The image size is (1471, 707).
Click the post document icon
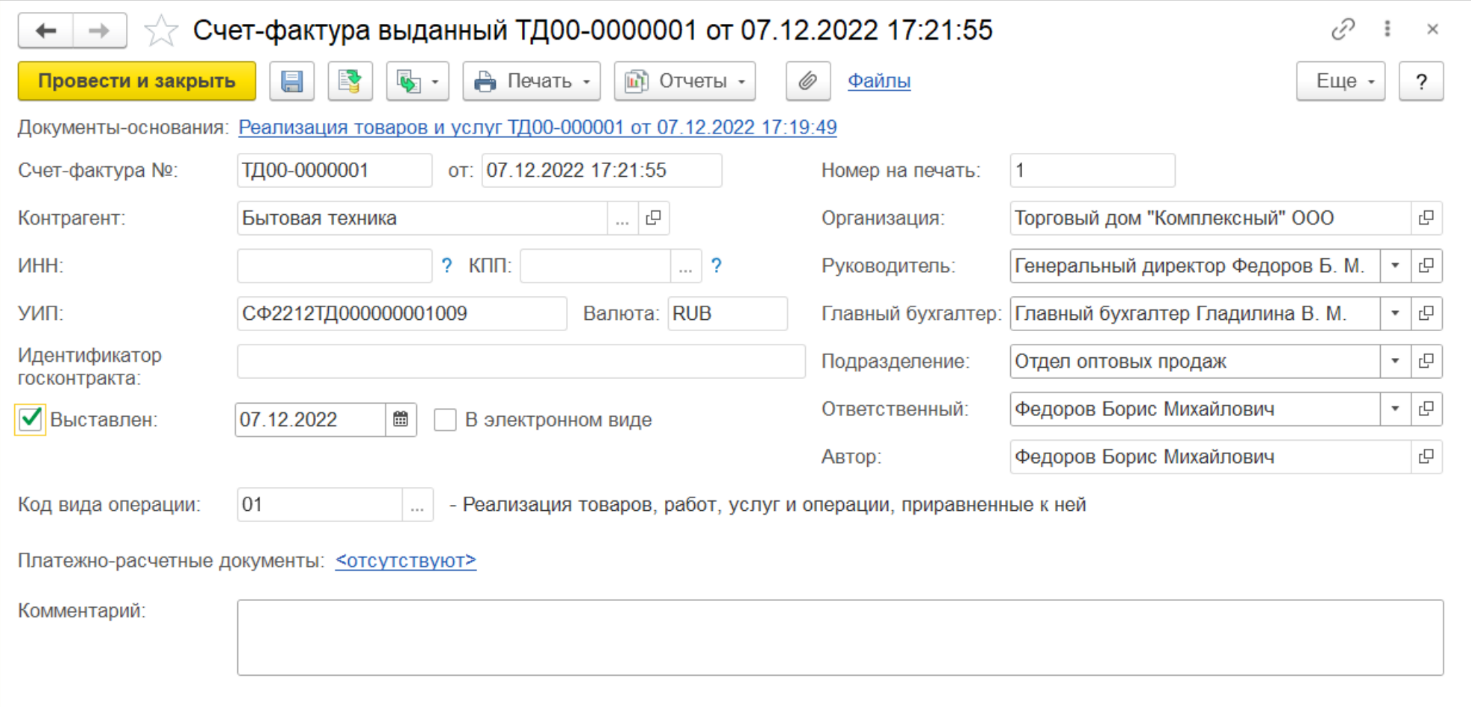349,82
